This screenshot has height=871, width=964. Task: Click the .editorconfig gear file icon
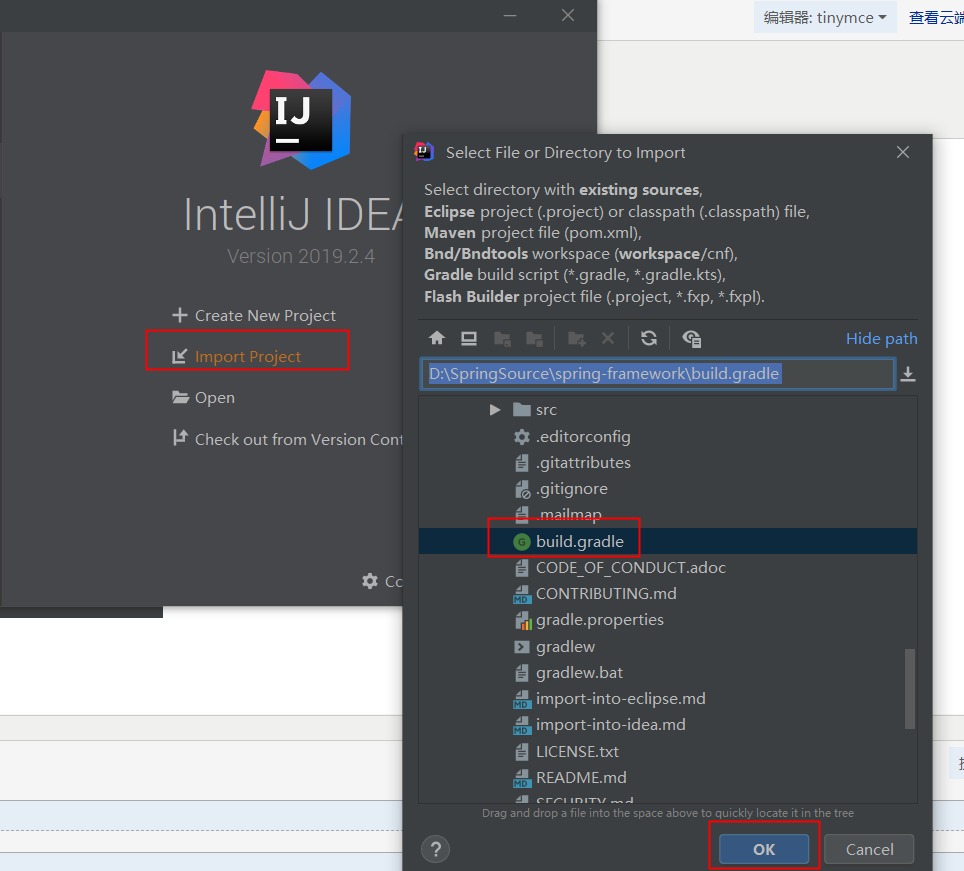[521, 437]
